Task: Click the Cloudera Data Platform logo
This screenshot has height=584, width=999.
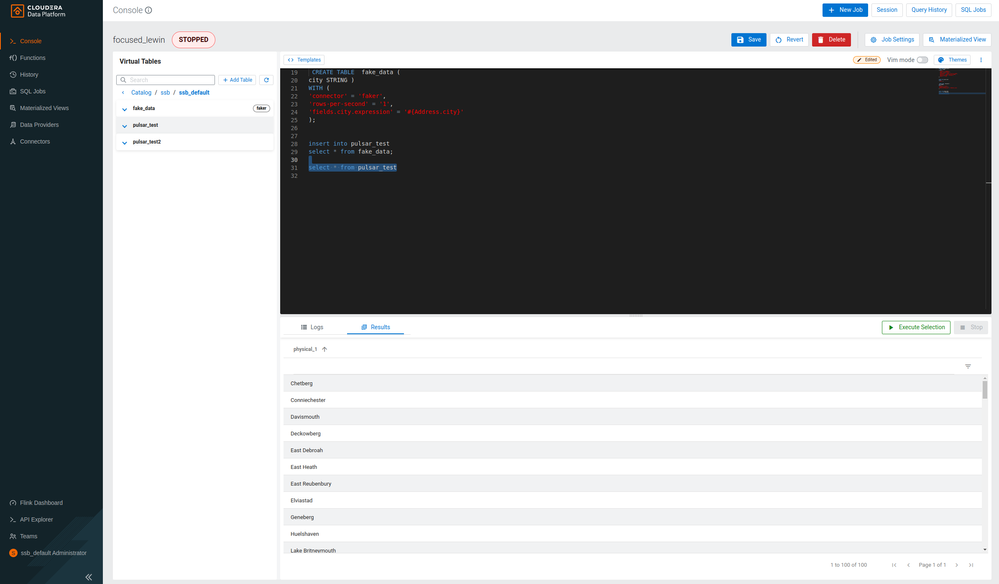Action: pos(38,11)
